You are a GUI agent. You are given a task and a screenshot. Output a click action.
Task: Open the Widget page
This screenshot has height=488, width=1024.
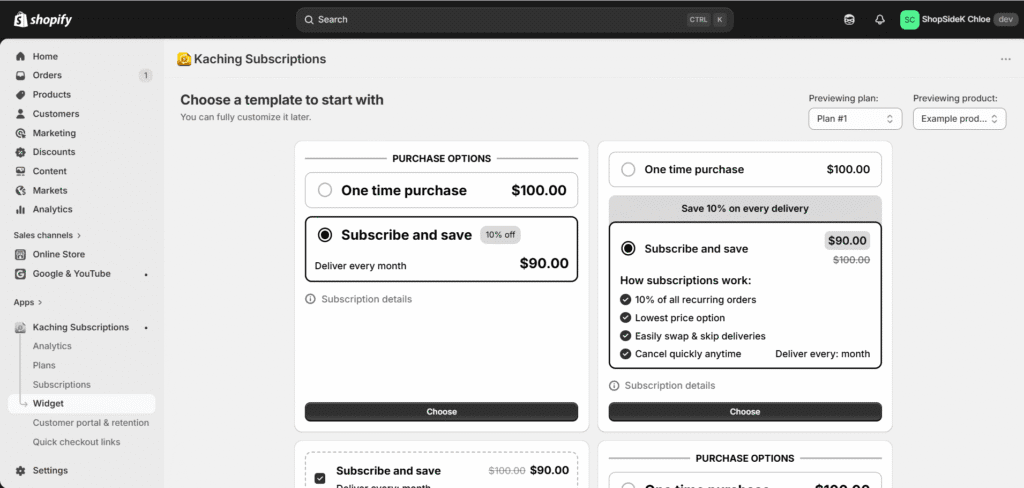pos(82,404)
